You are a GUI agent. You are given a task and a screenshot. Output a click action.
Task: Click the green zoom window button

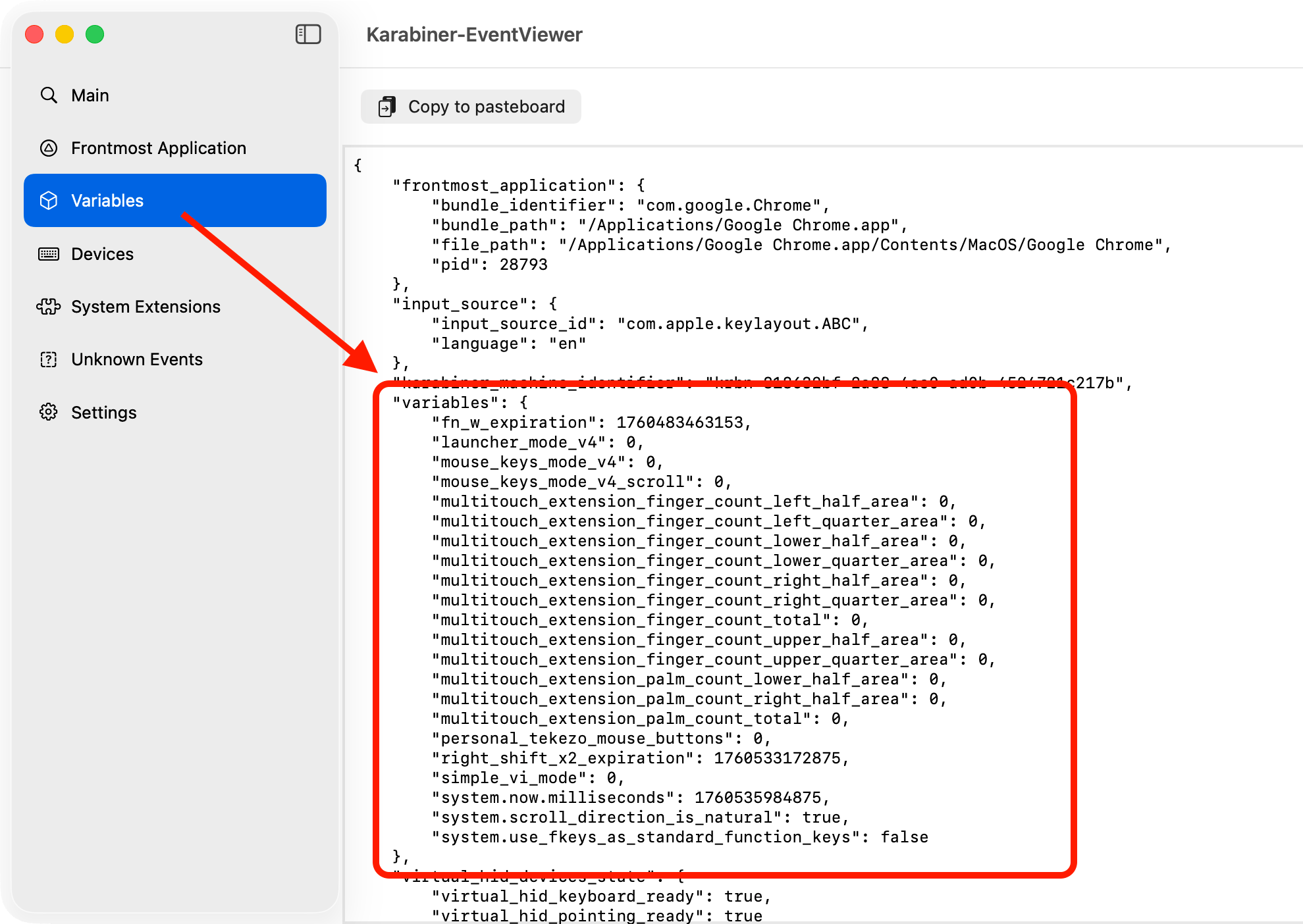[95, 34]
